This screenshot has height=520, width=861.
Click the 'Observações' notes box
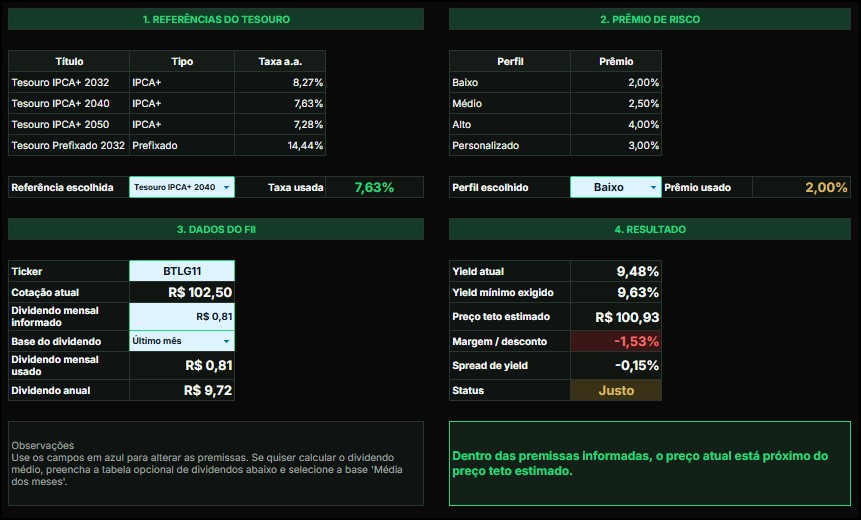click(216, 463)
